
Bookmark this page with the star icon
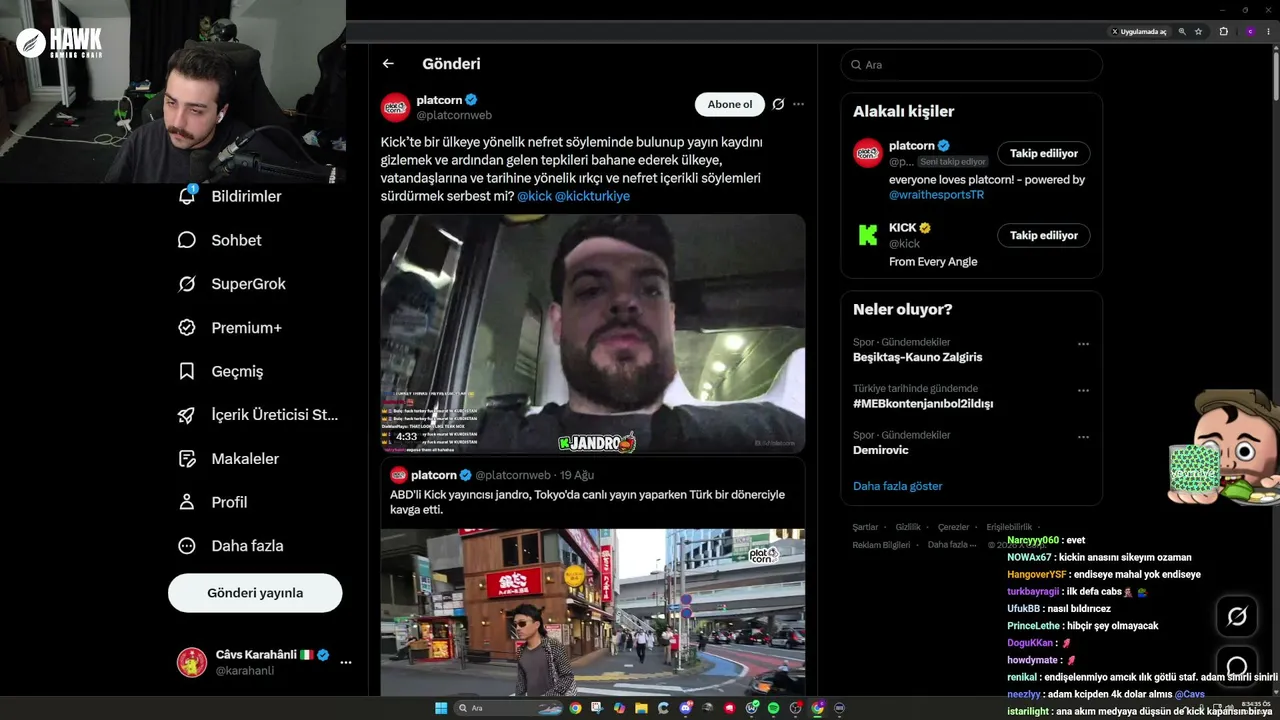(x=1198, y=32)
